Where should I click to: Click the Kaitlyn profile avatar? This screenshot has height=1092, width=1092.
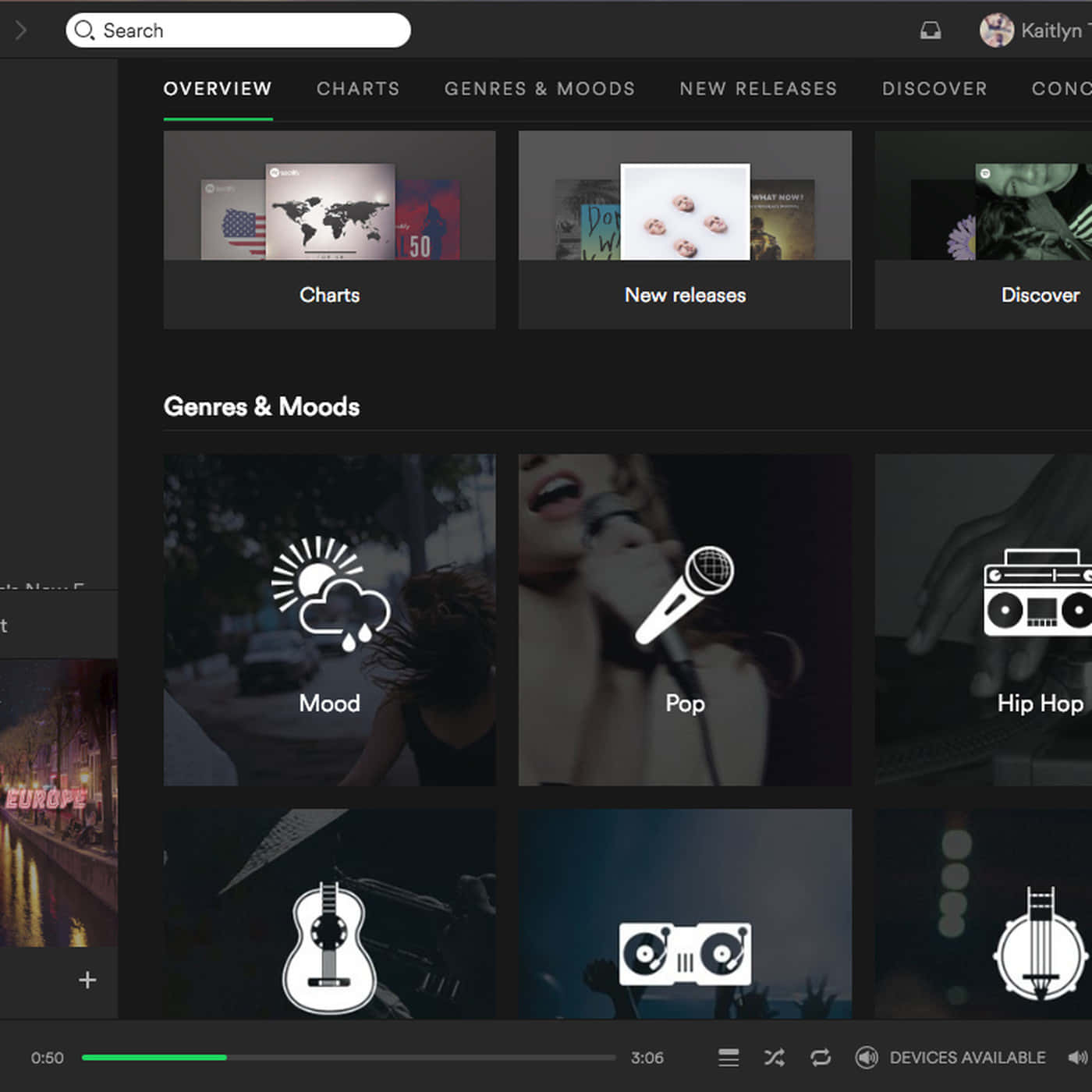997,30
